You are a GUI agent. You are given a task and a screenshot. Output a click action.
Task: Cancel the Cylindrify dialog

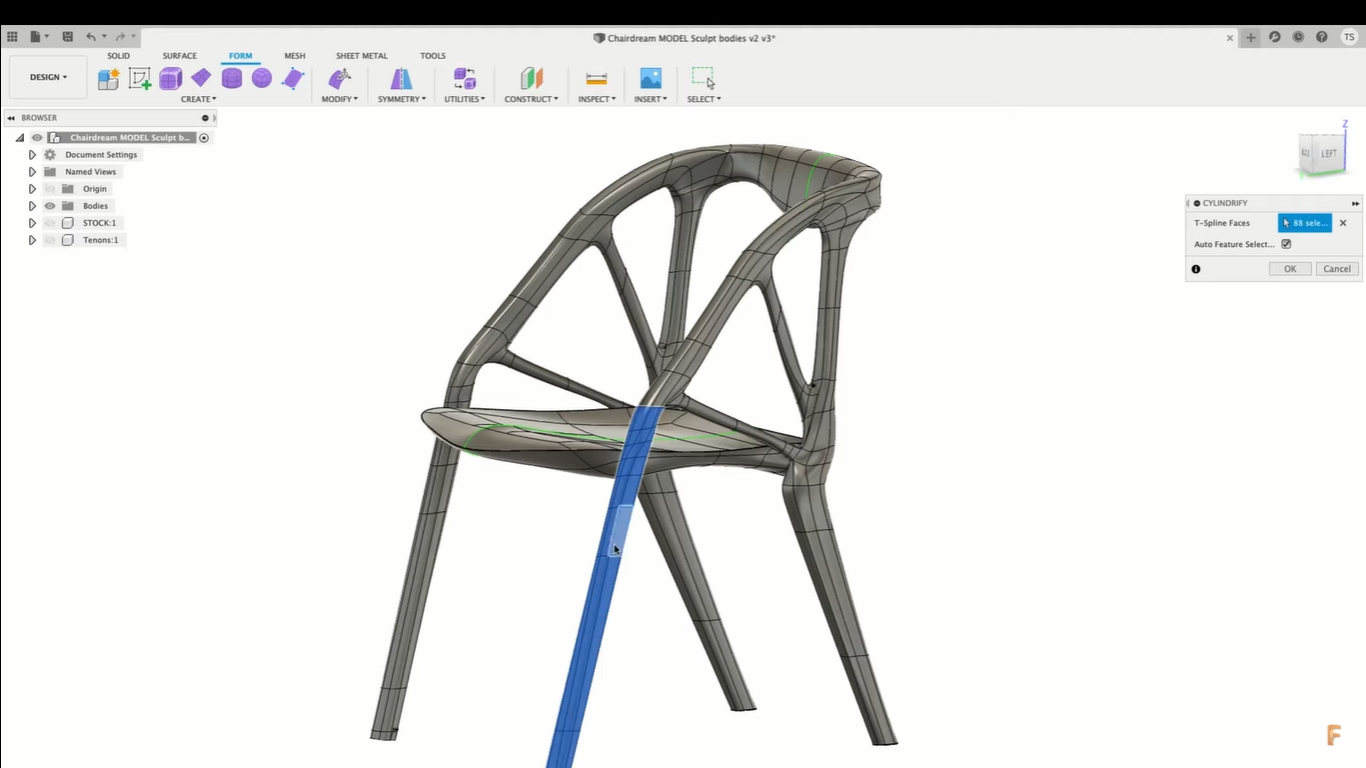[1336, 268]
